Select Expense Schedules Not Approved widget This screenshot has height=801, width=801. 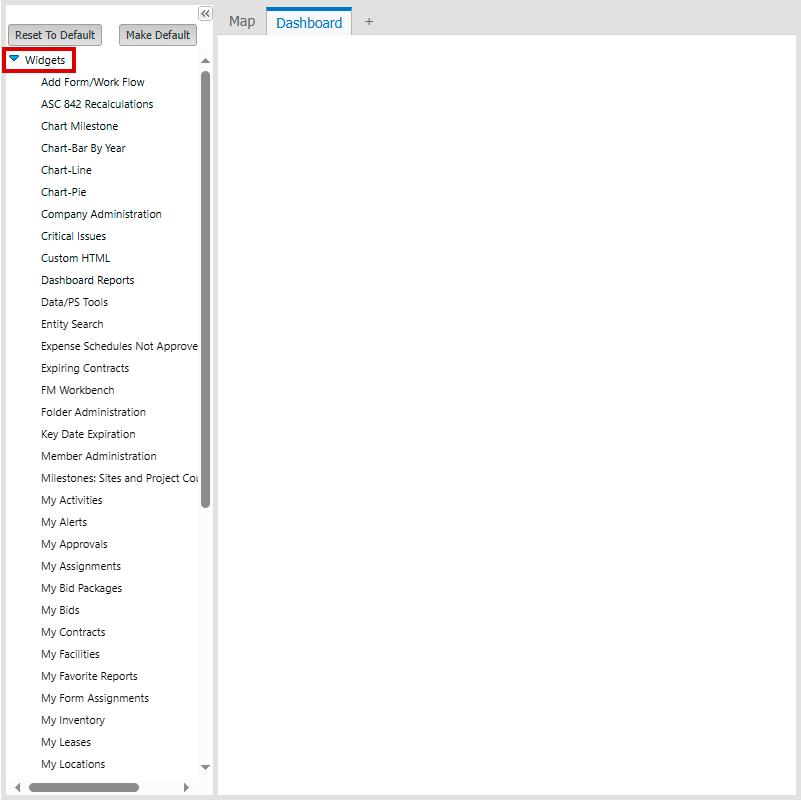[120, 346]
